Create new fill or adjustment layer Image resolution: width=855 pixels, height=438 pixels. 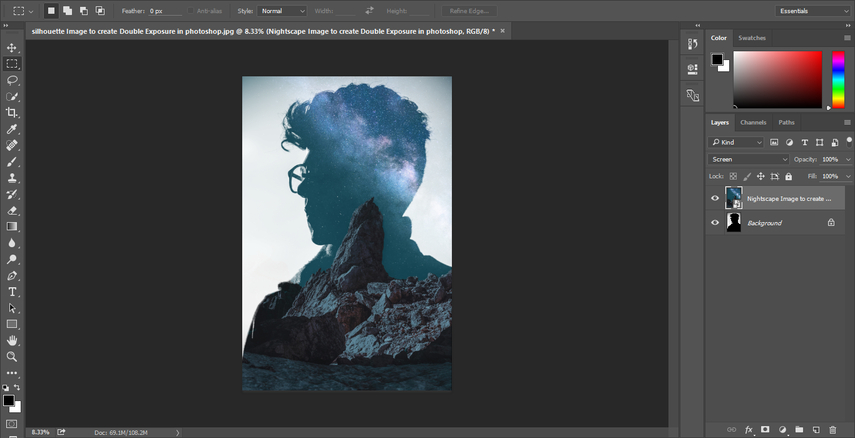(782, 430)
